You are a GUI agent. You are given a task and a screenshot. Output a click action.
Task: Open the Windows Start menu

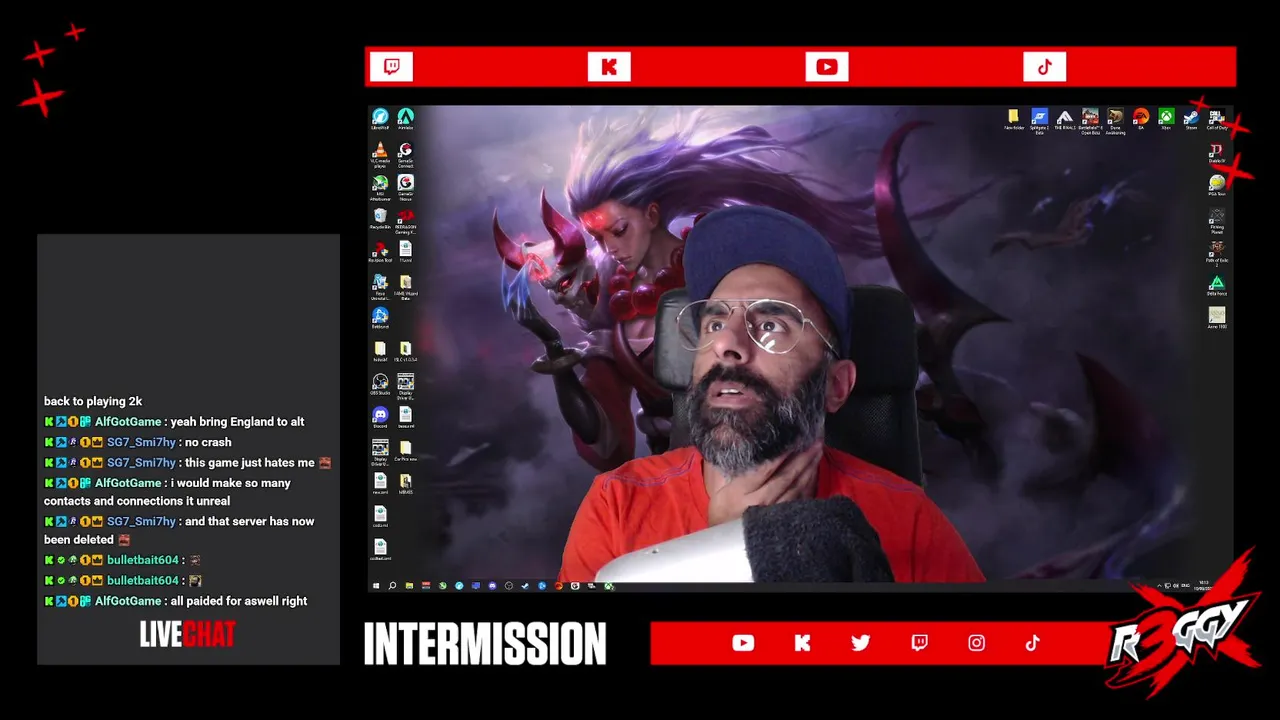point(376,586)
